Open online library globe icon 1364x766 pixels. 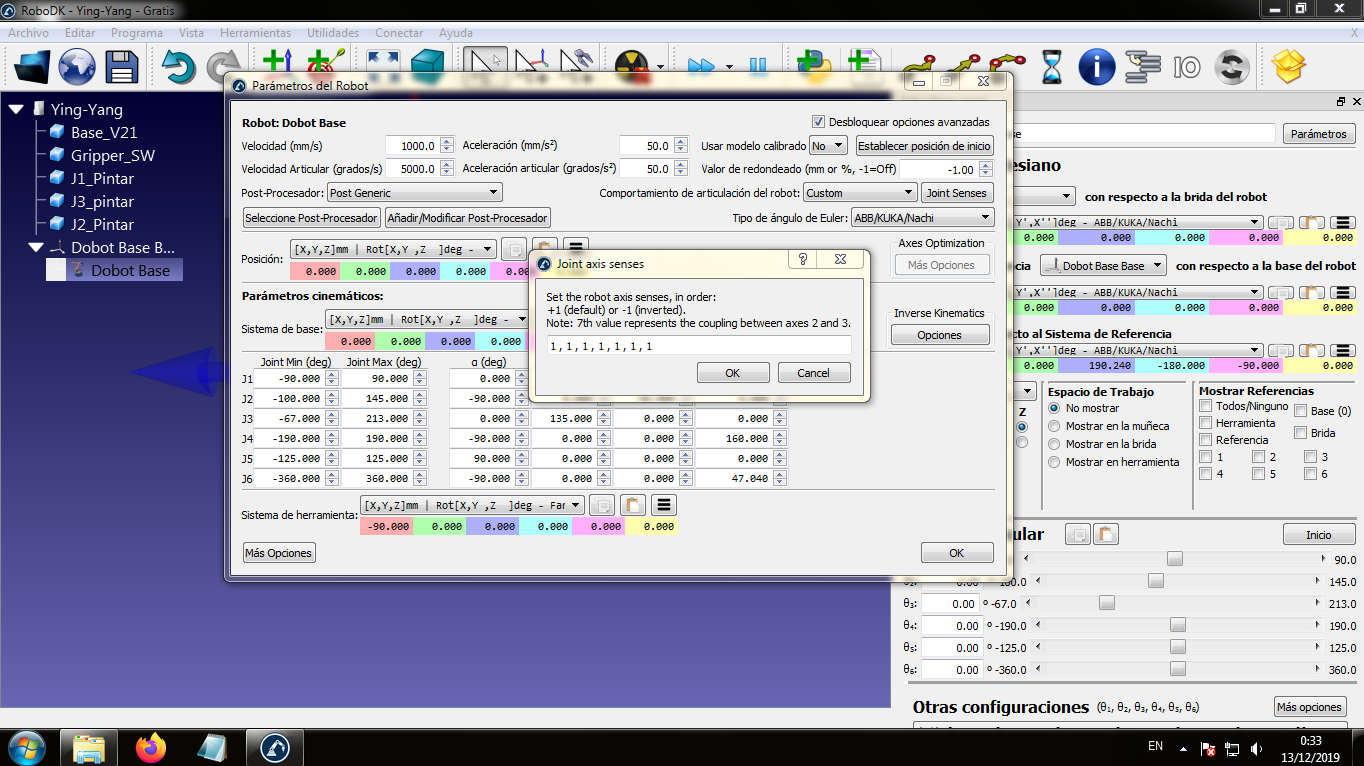pyautogui.click(x=77, y=68)
